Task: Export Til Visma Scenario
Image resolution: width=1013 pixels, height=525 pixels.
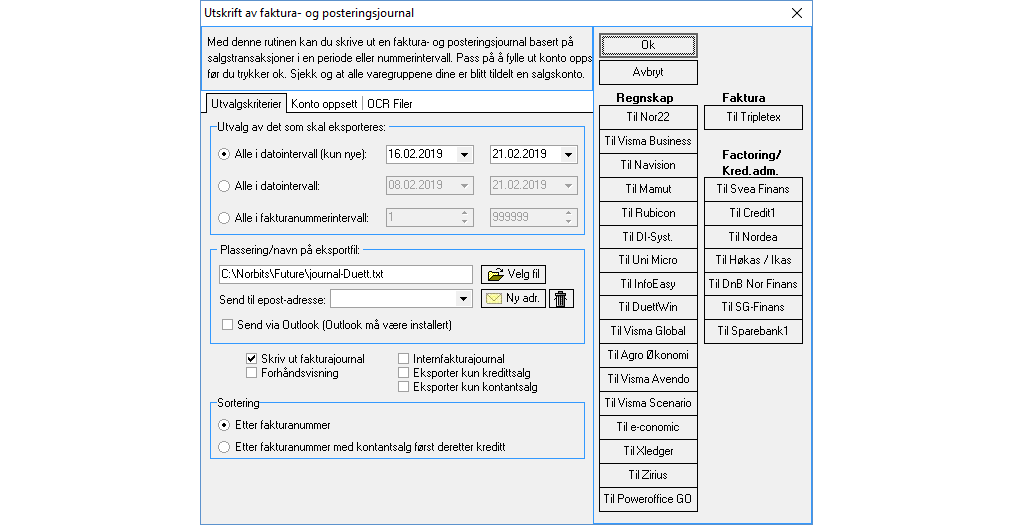Action: (648, 403)
